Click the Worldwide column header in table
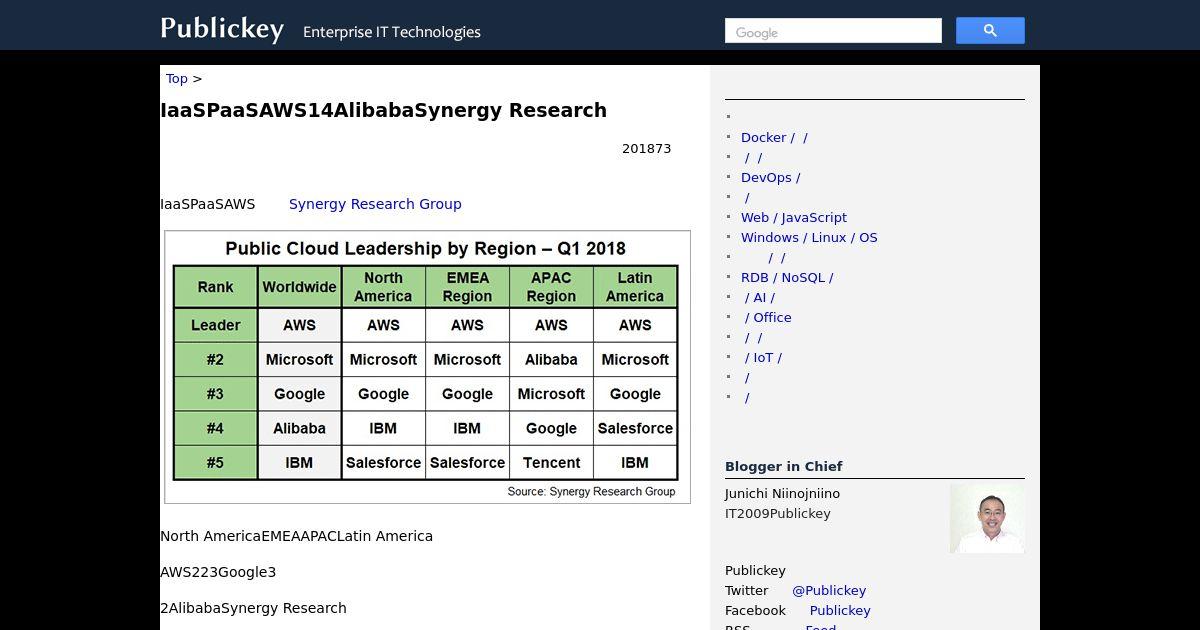The image size is (1200, 630). coord(299,287)
